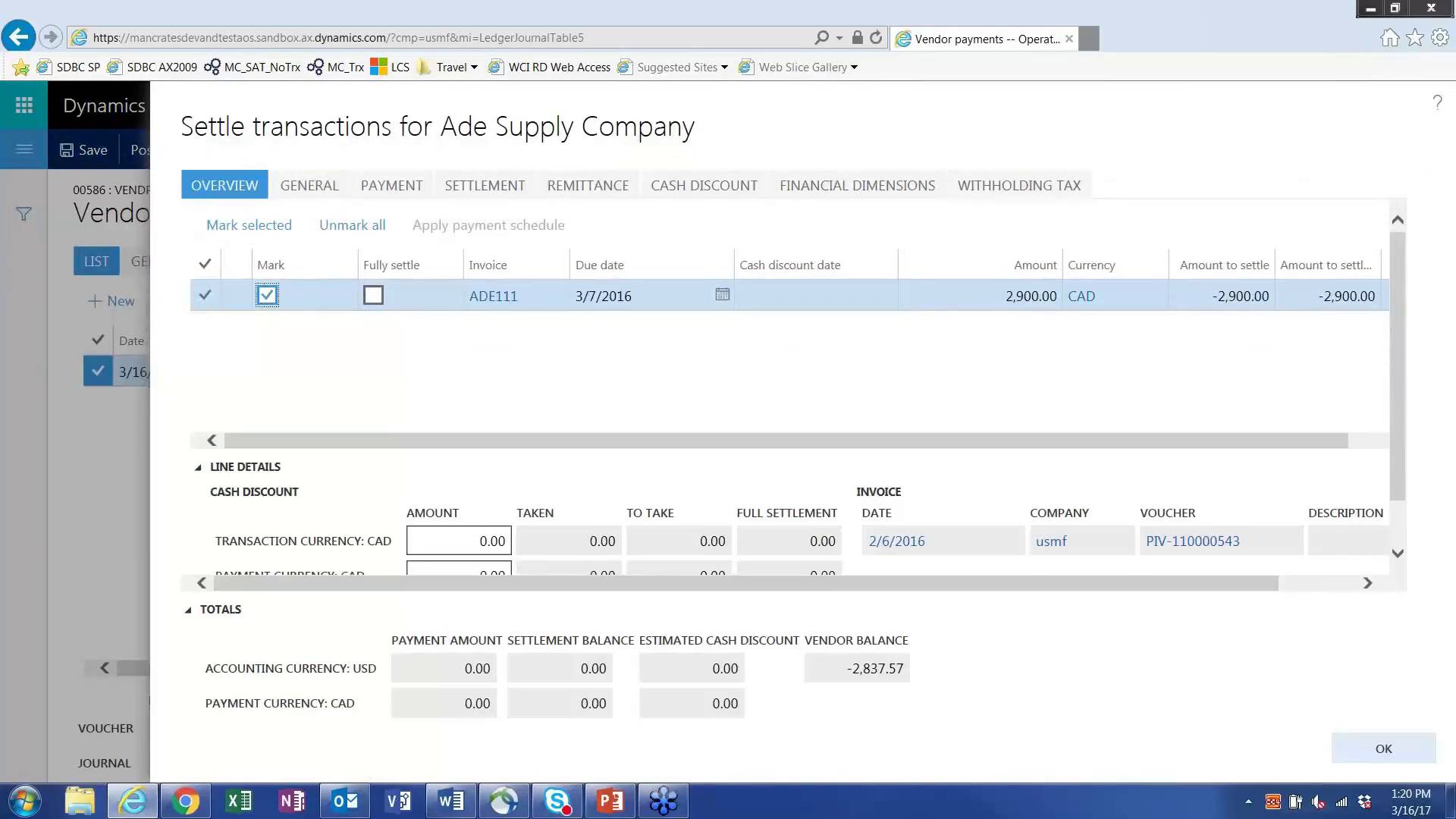This screenshot has width=1456, height=819.
Task: Toggle the row selection checkmark for ADE111
Action: 204,295
